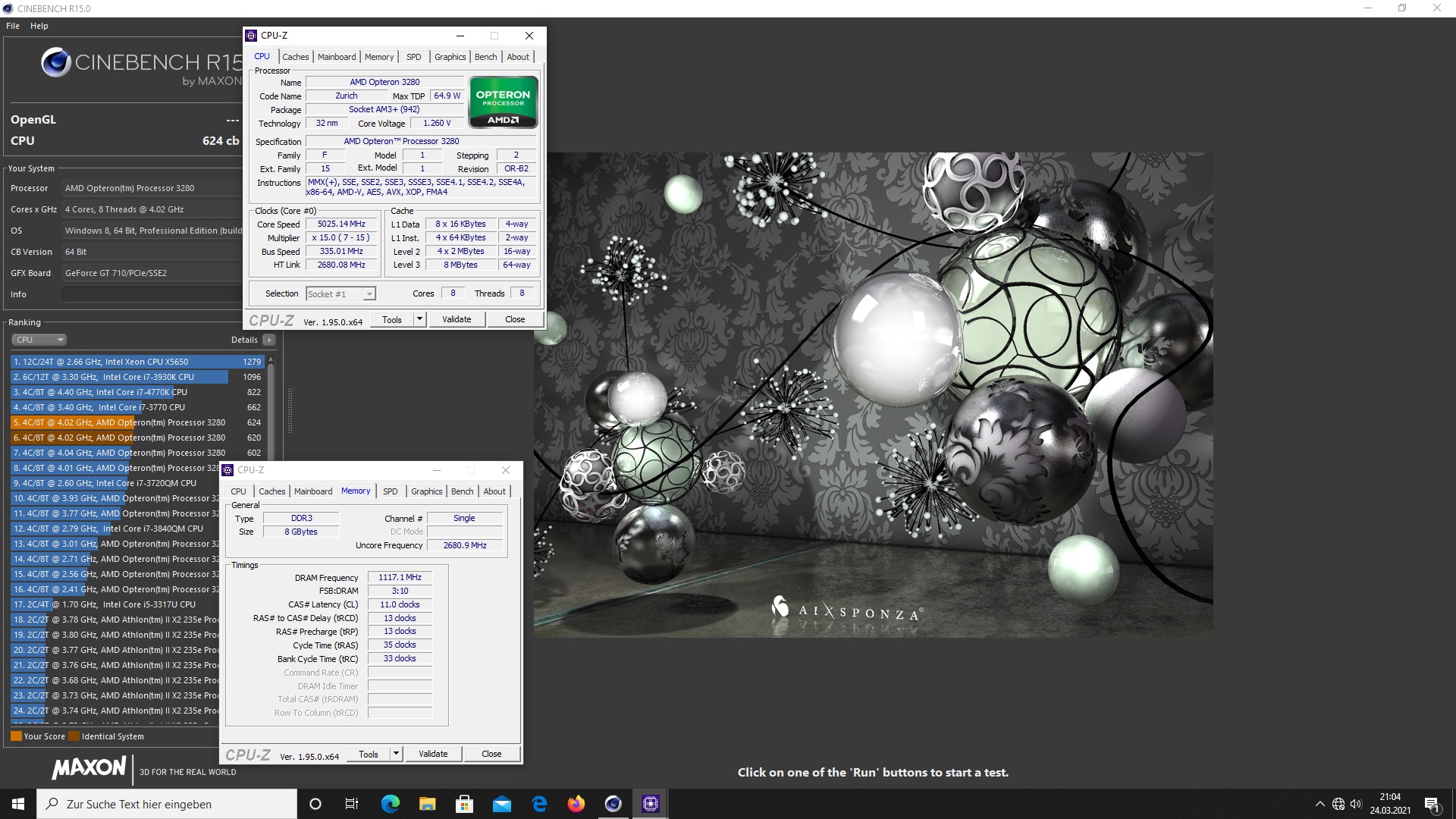Screen dimensions: 1456x819
Task: Click the Core Speed 5025.14 MHz value
Action: pos(341,224)
